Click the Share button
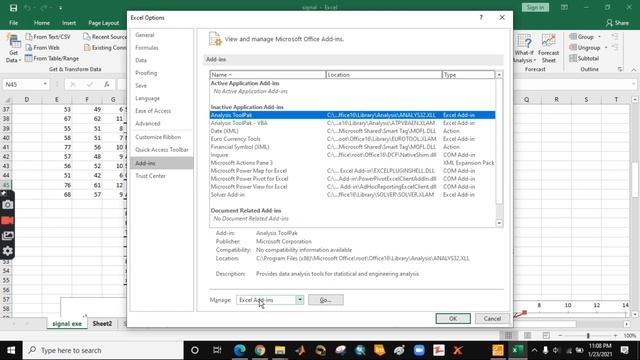The image size is (640, 360). tap(618, 23)
